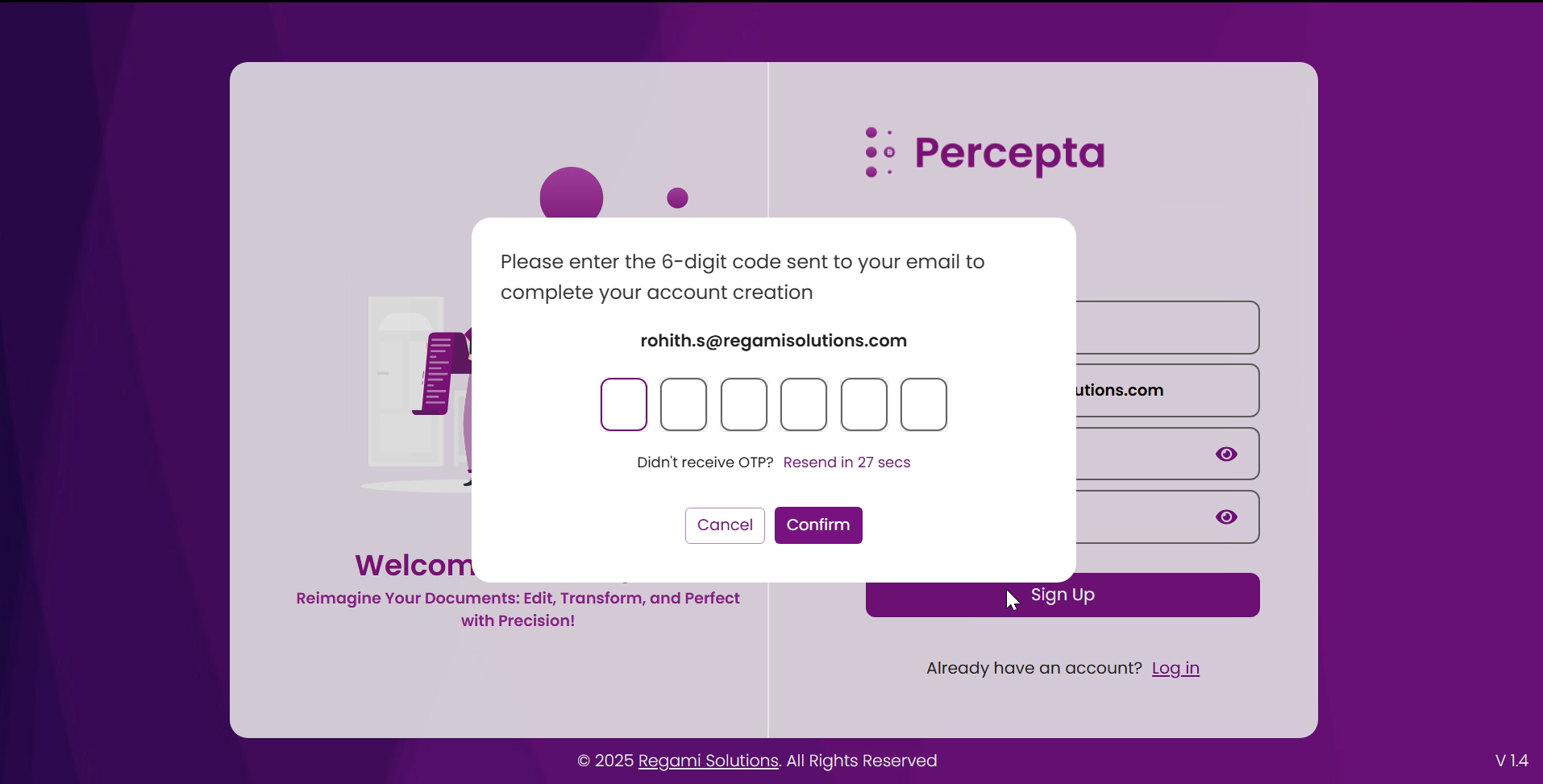Click the purple document illustration

click(x=441, y=372)
